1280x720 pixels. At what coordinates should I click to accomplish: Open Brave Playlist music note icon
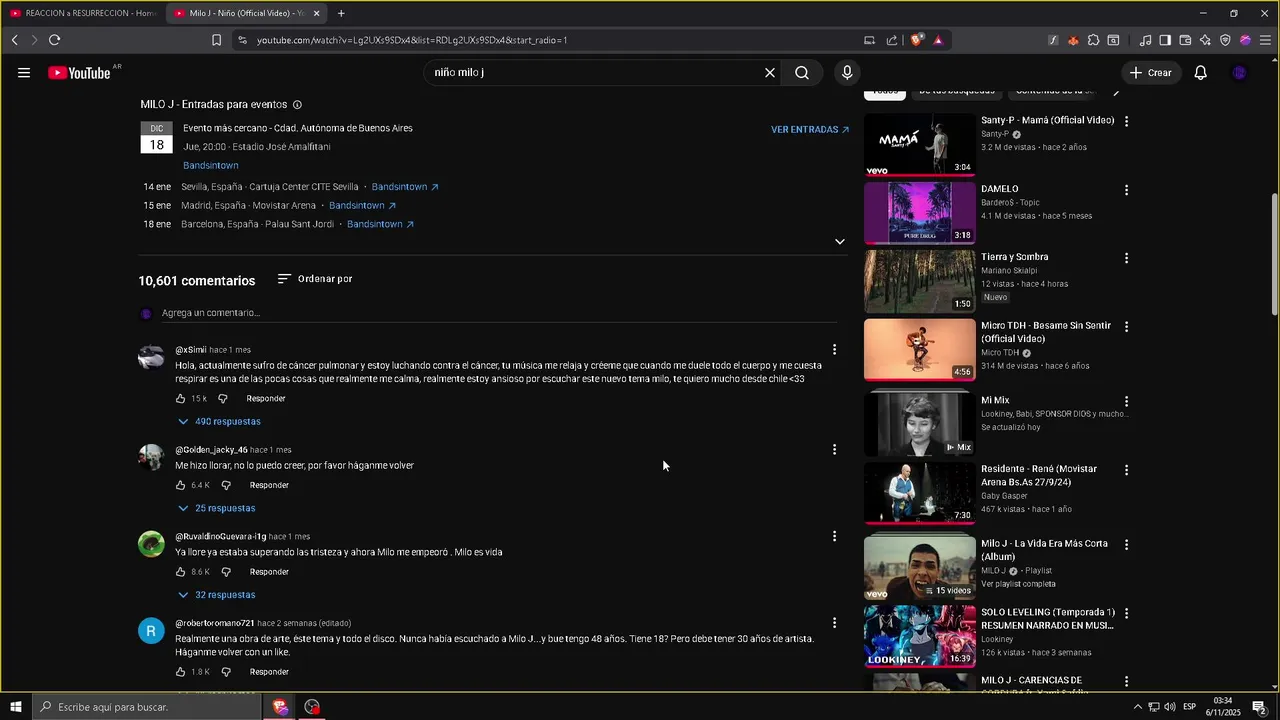tap(1145, 41)
